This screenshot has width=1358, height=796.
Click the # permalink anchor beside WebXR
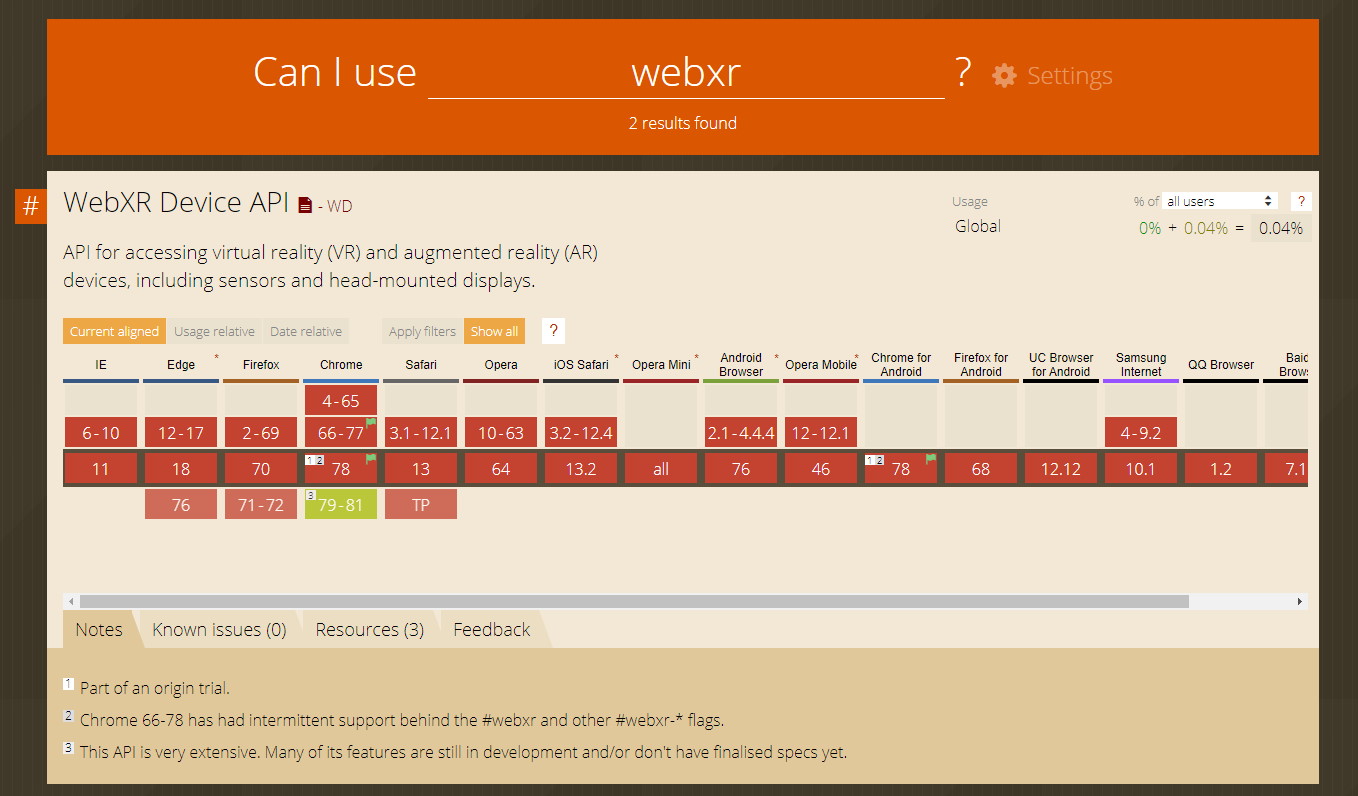tap(30, 206)
